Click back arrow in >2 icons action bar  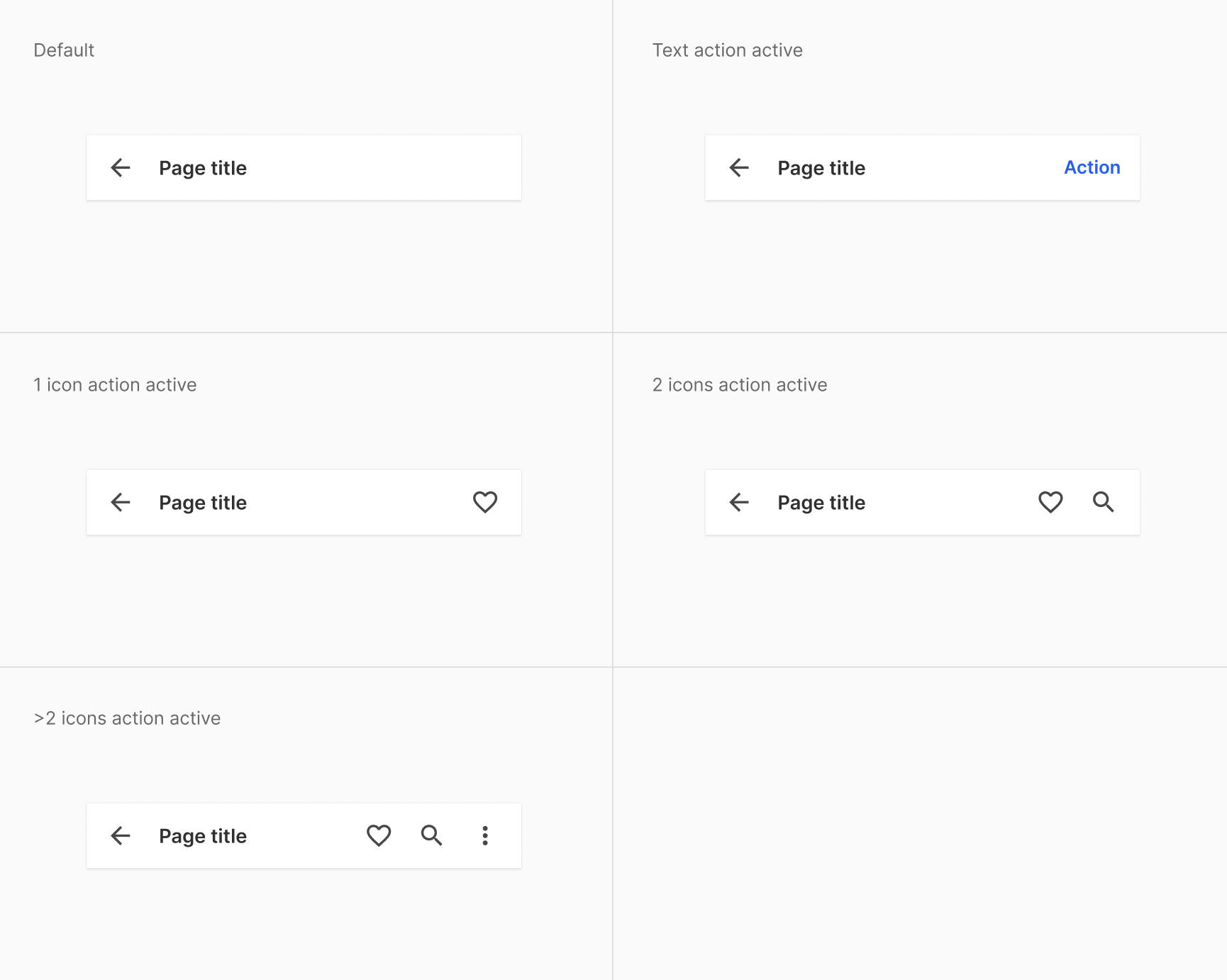point(121,835)
